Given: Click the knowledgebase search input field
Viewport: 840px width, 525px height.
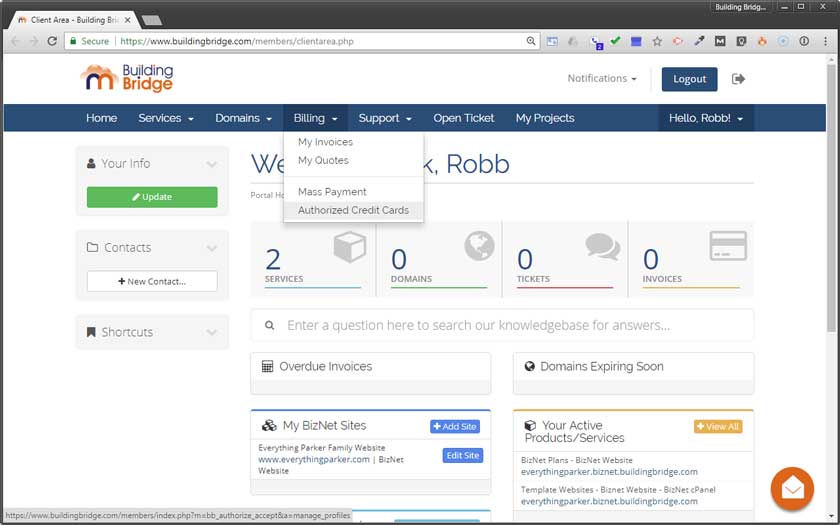Looking at the screenshot, I should pyautogui.click(x=502, y=325).
